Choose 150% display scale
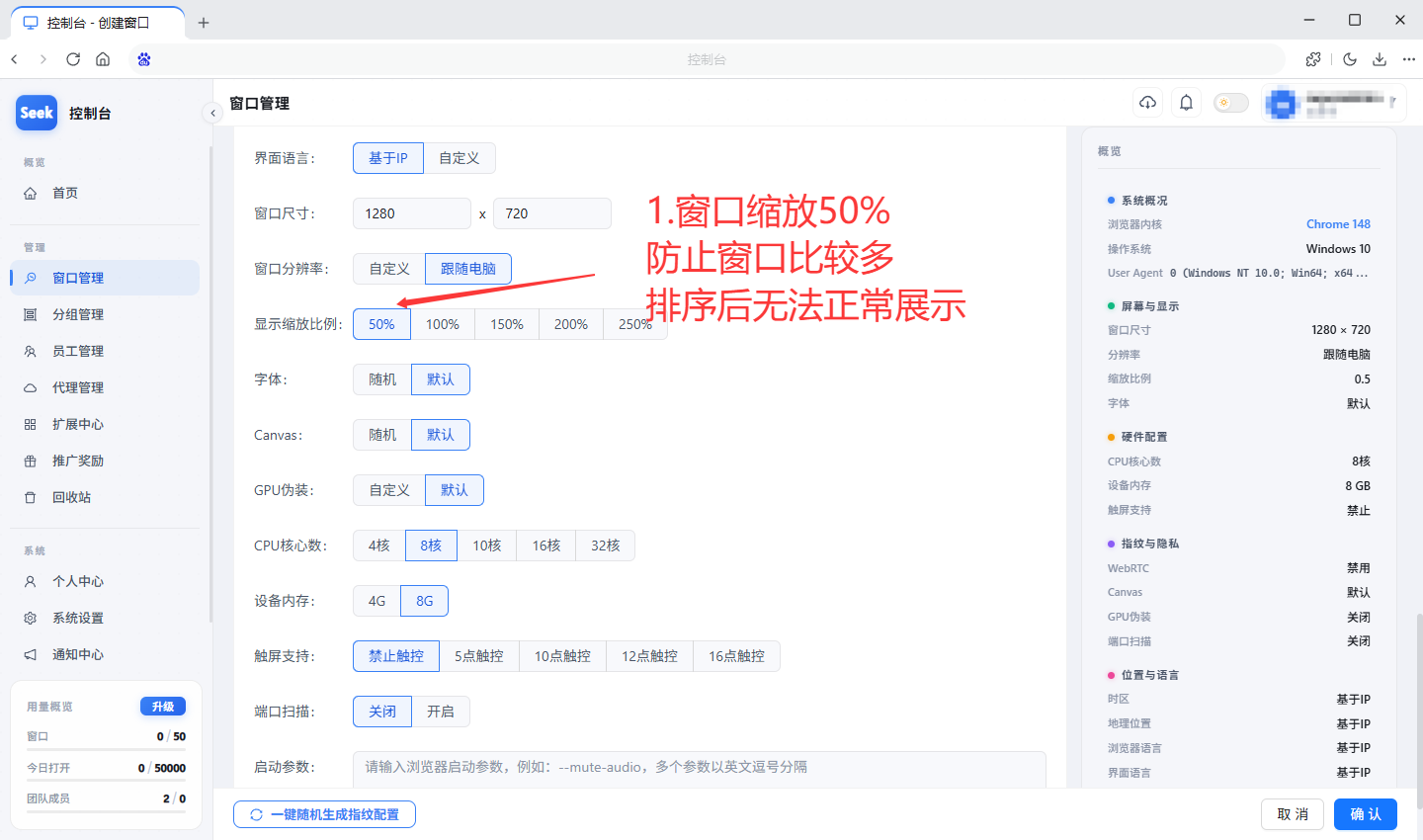The width and height of the screenshot is (1423, 840). click(x=507, y=324)
